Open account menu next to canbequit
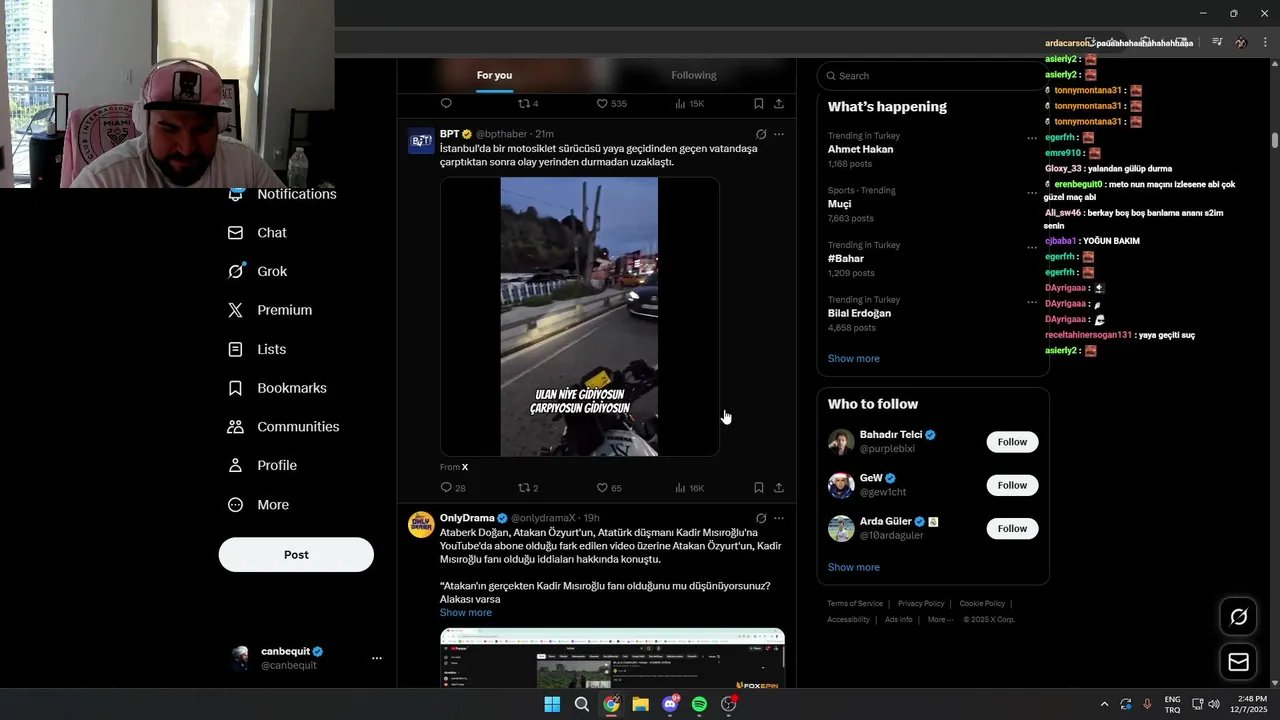 tap(377, 658)
